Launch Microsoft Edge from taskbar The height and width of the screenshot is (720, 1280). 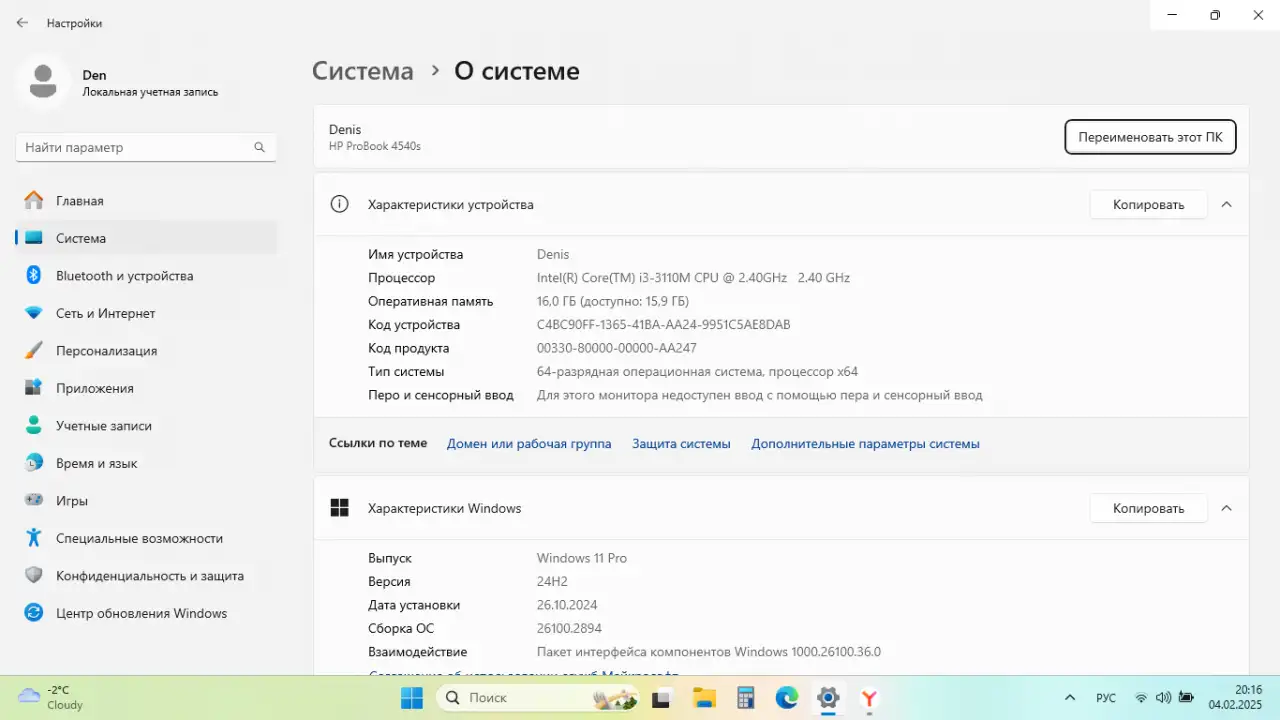click(786, 697)
